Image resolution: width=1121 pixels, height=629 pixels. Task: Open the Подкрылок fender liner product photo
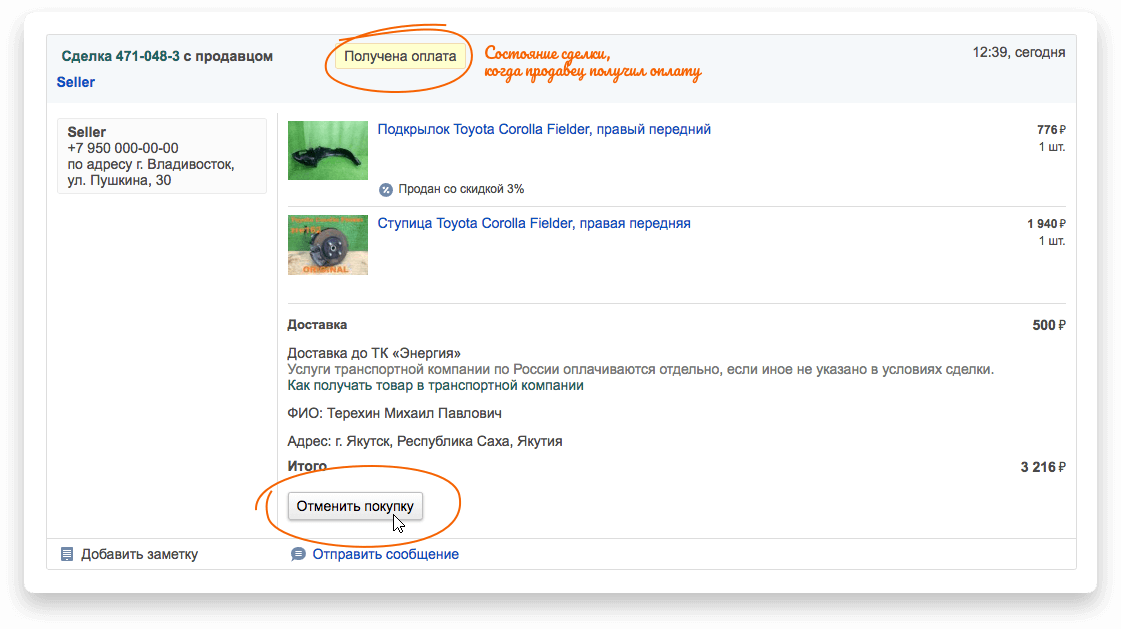pyautogui.click(x=328, y=150)
